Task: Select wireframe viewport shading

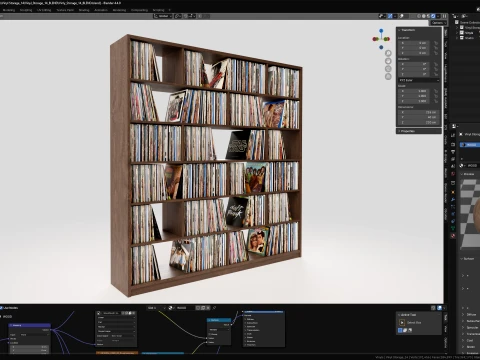Action: pos(419,16)
